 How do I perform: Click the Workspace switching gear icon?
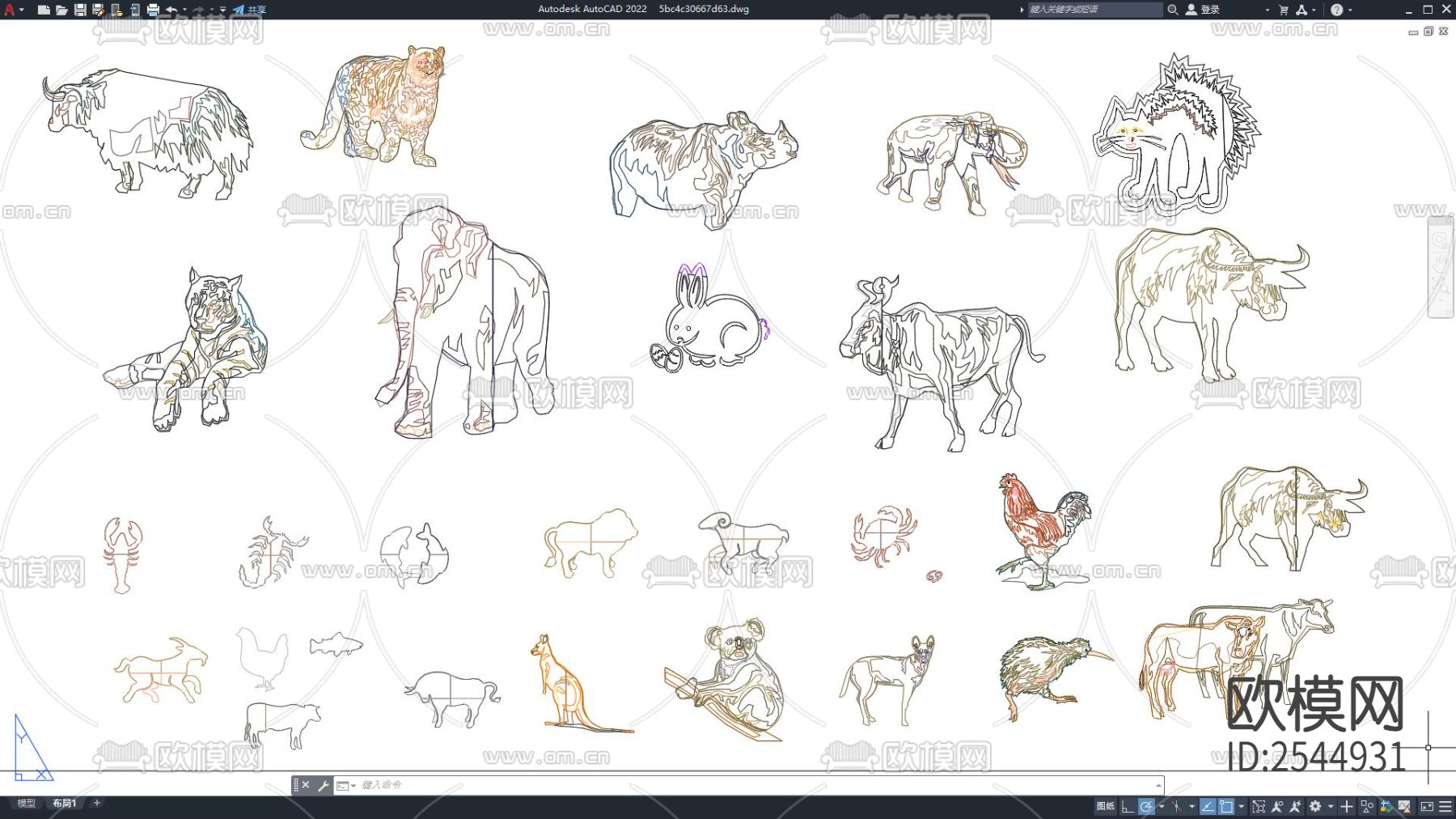[x=1315, y=806]
